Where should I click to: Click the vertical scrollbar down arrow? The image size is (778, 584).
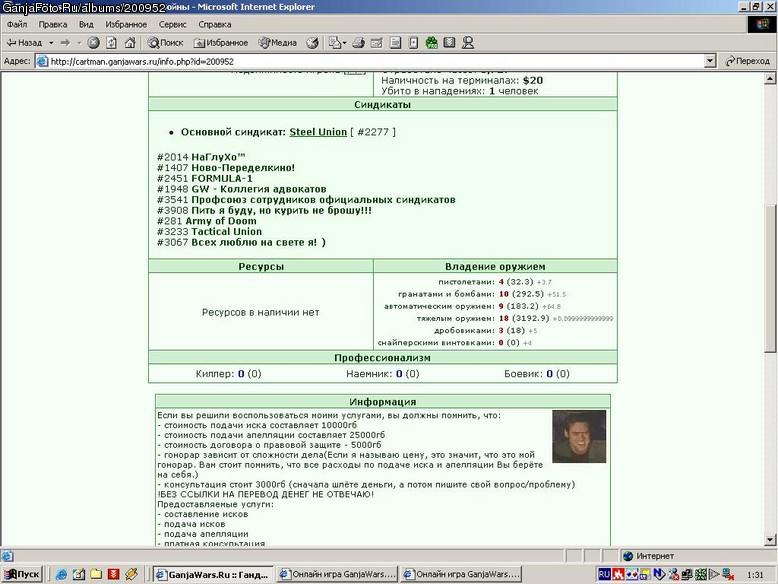click(770, 540)
